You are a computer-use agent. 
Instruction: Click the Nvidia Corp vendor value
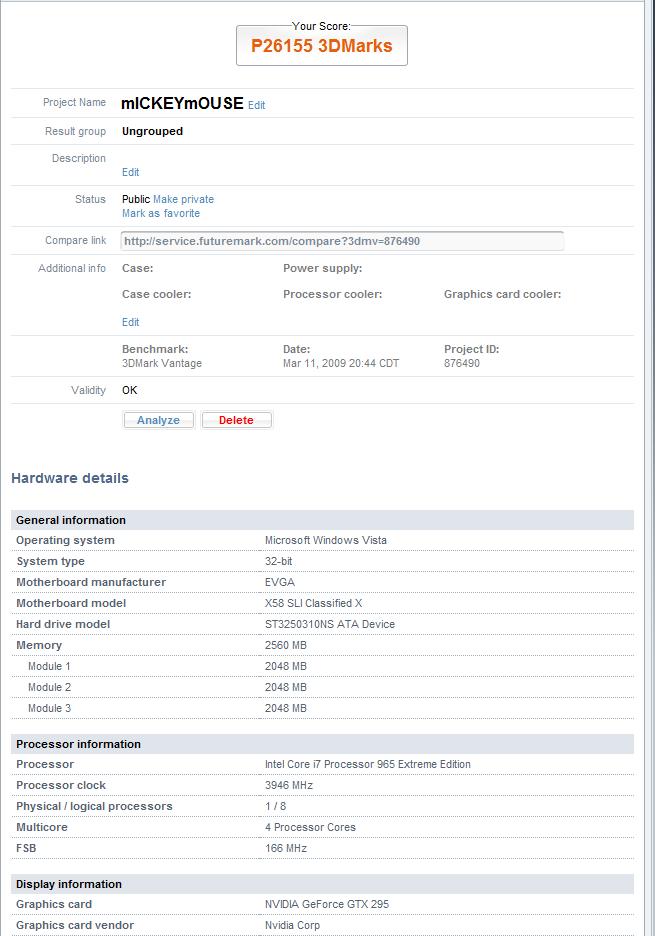pos(293,925)
